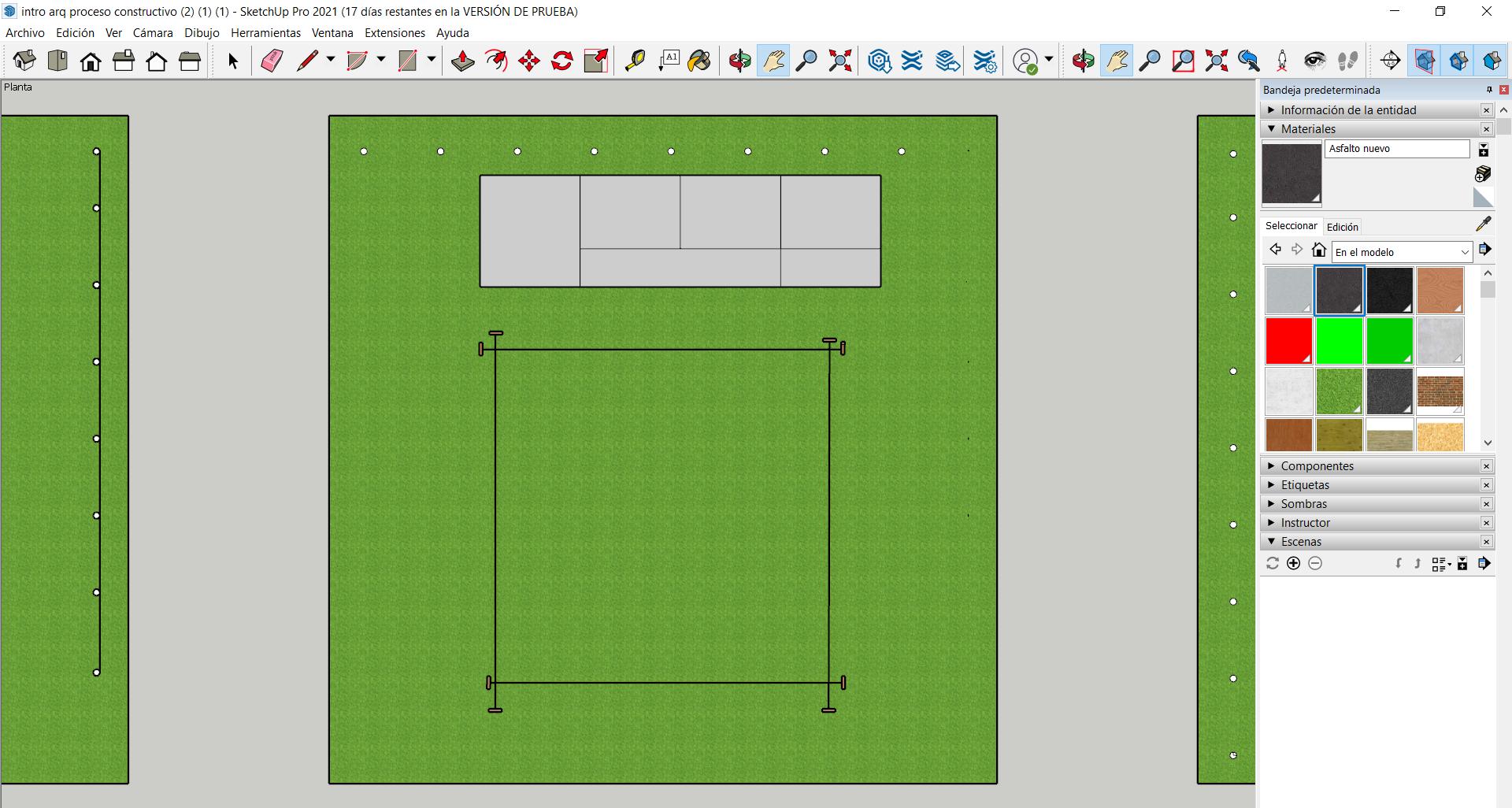Click the Create Material button
Image resolution: width=1512 pixels, height=808 pixels.
pos(1483,173)
